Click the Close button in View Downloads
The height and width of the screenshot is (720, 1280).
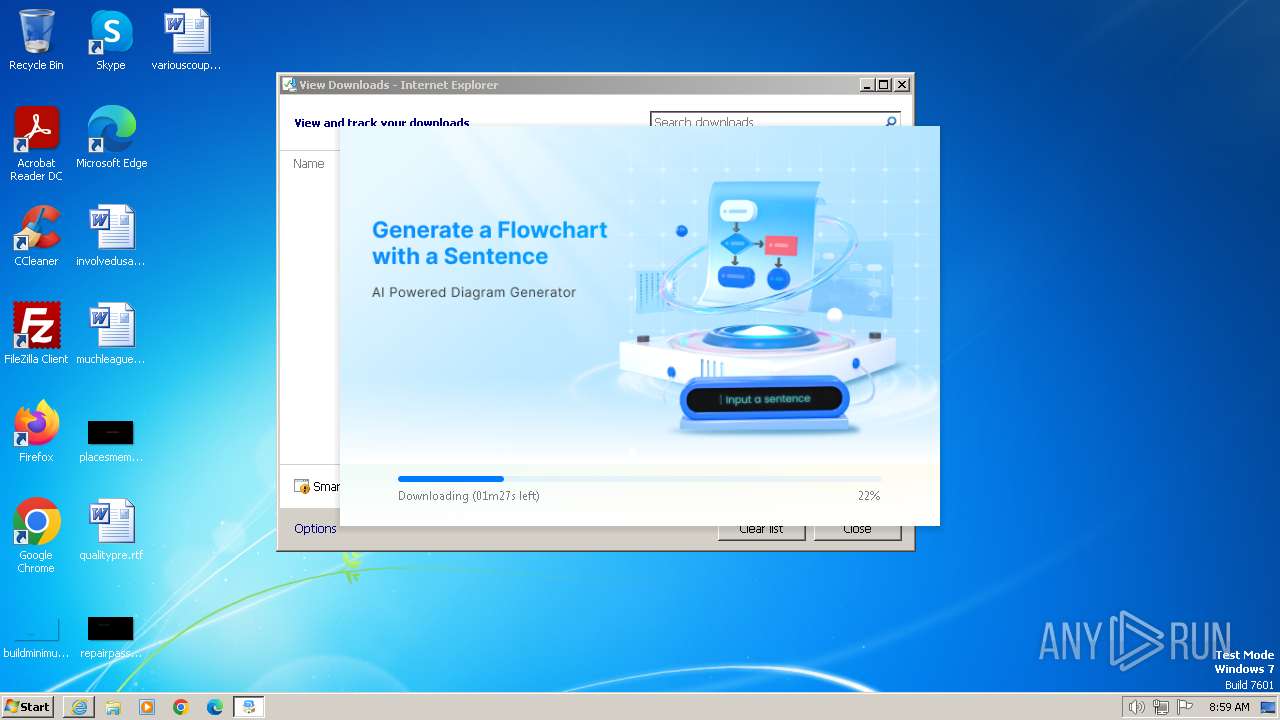click(857, 532)
